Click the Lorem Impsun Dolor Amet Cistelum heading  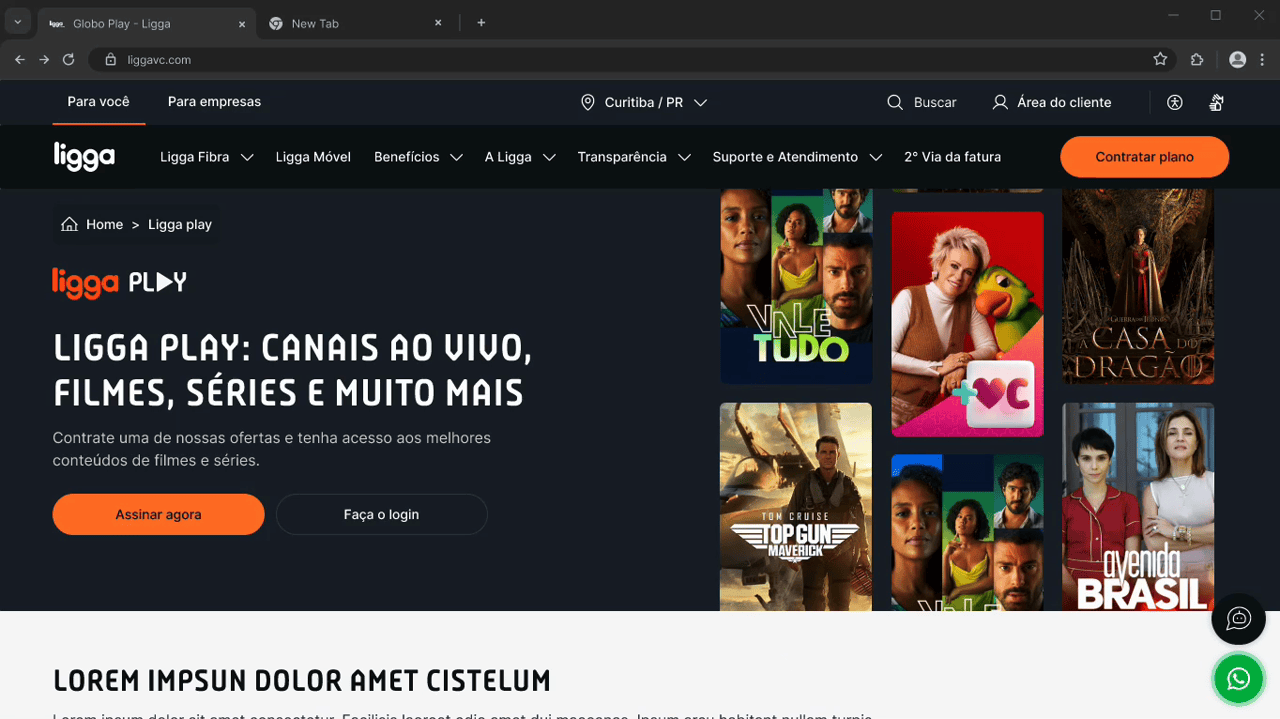(x=302, y=681)
